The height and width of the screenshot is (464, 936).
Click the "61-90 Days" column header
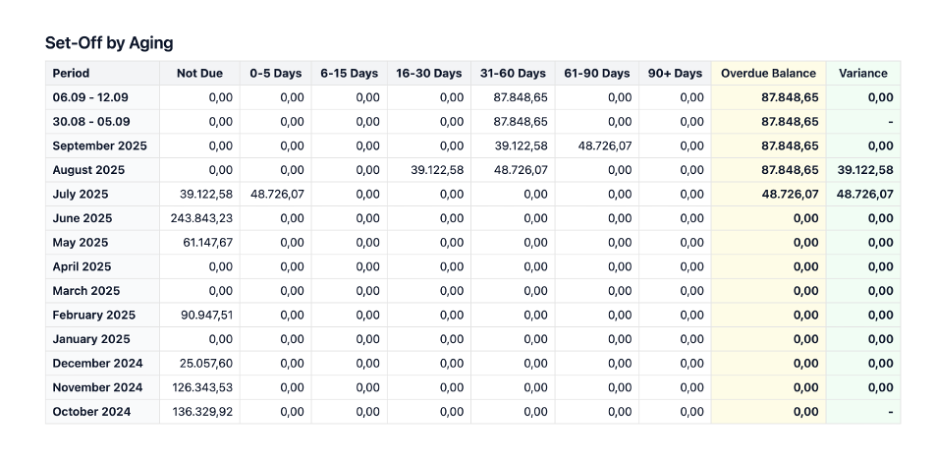[x=597, y=73]
